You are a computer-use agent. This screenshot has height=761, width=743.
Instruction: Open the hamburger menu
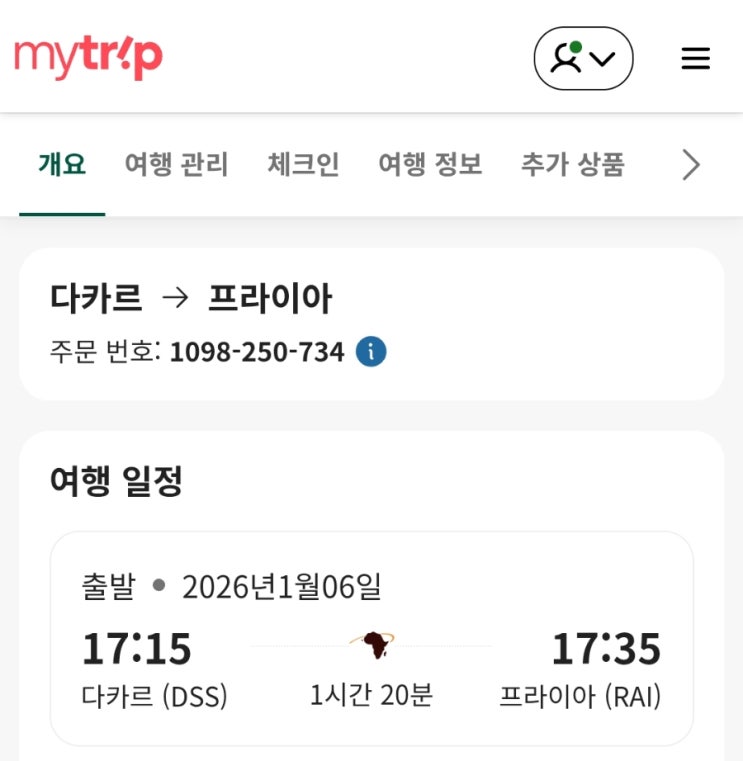pos(695,59)
